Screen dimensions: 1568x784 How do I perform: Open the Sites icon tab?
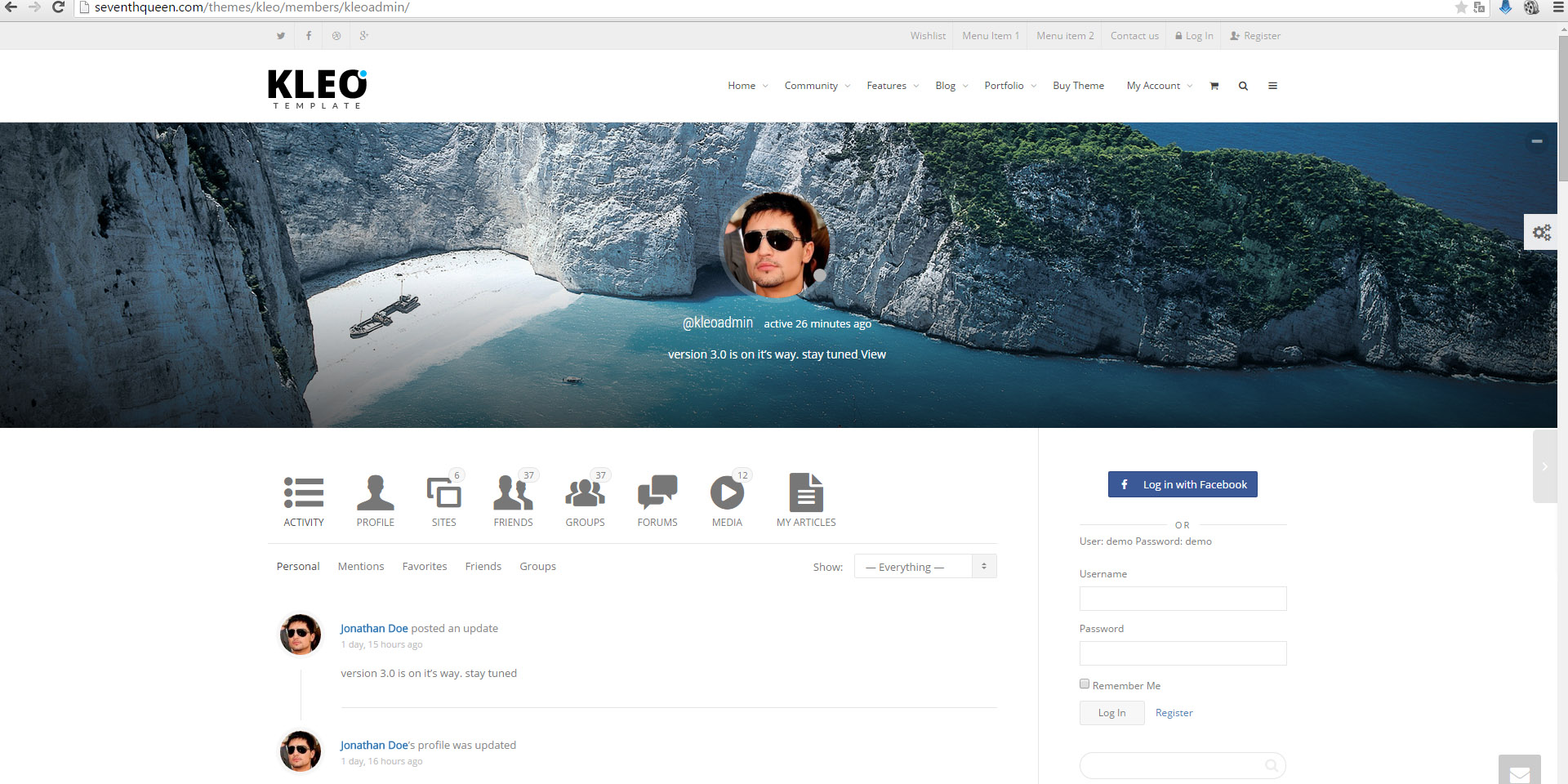pyautogui.click(x=444, y=501)
